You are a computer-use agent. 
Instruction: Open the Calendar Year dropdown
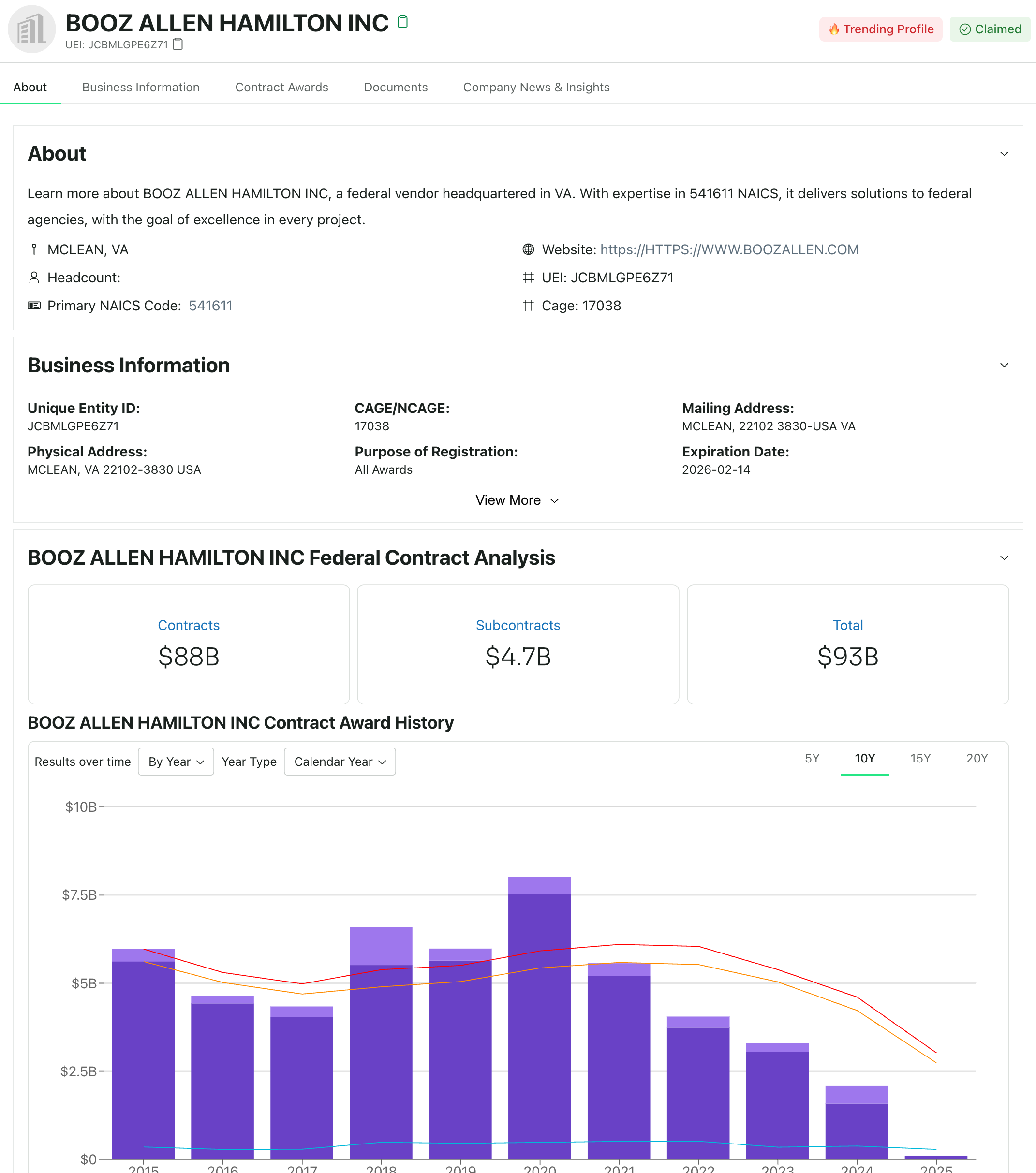(x=340, y=762)
